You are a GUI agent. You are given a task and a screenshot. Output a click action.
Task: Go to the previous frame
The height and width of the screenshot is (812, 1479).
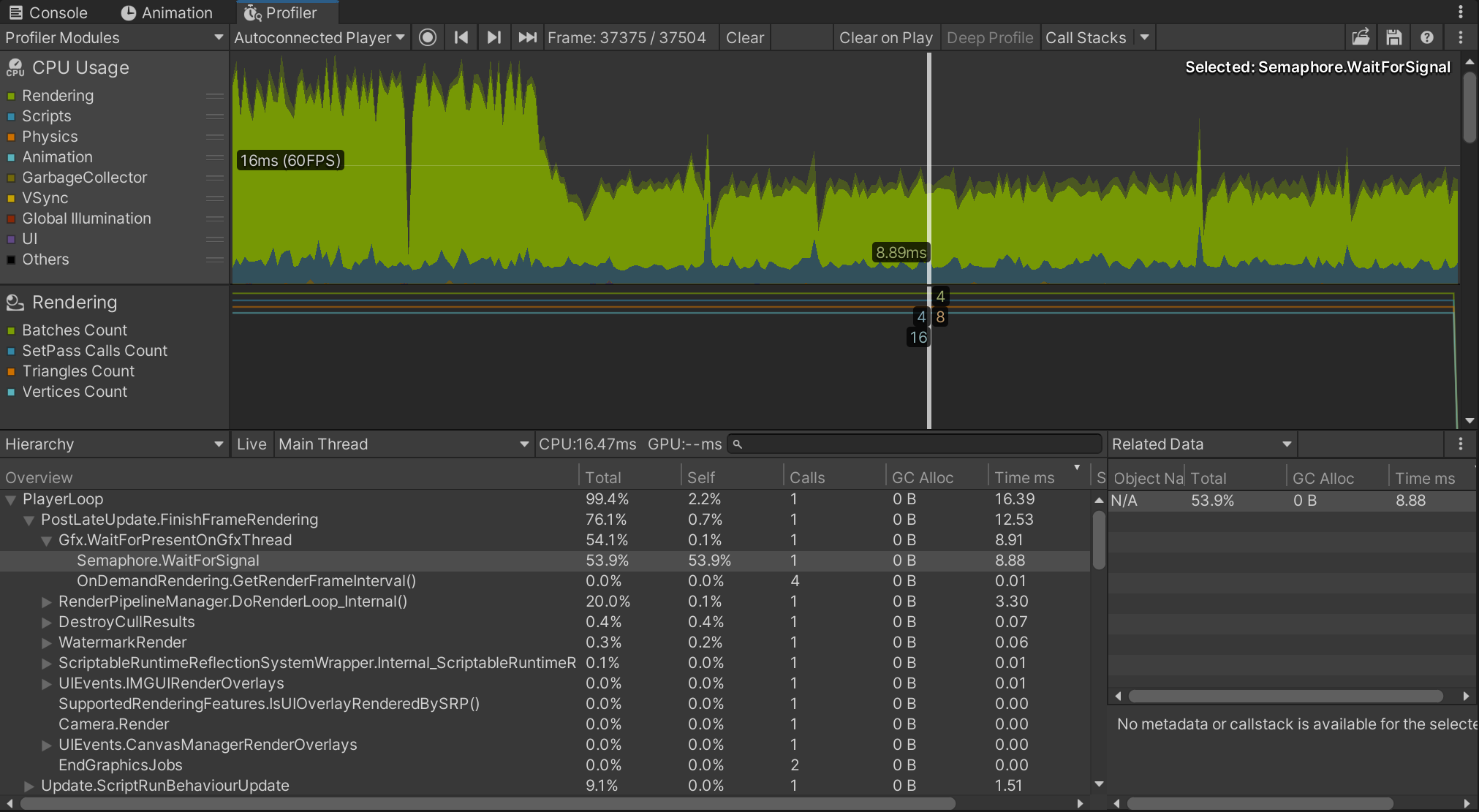point(461,37)
